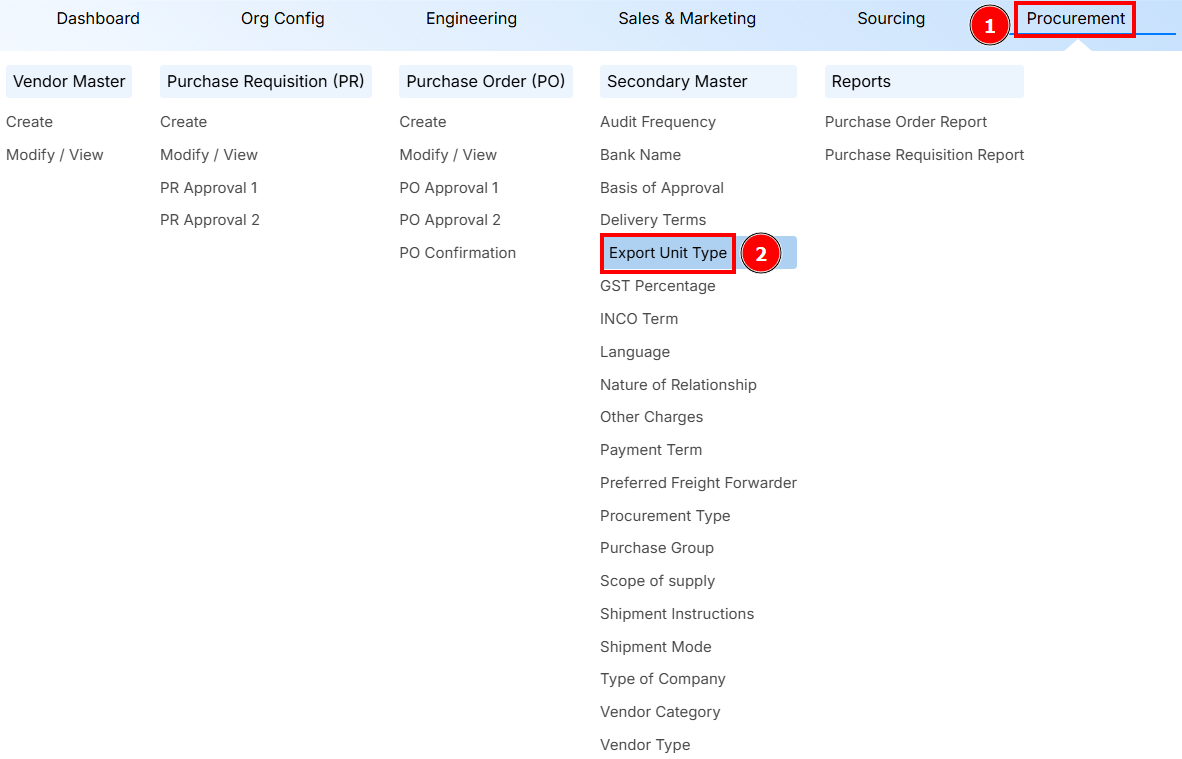This screenshot has width=1182, height=759.
Task: Open Modify / View under Vendor Master
Action: coord(55,154)
